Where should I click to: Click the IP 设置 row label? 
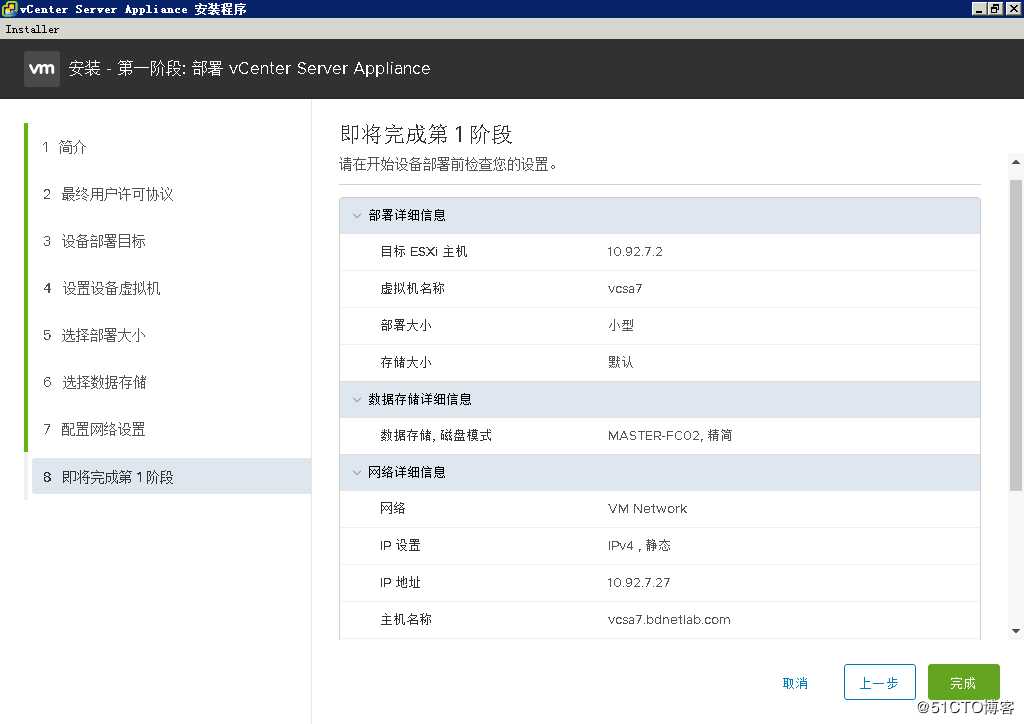[x=400, y=545]
